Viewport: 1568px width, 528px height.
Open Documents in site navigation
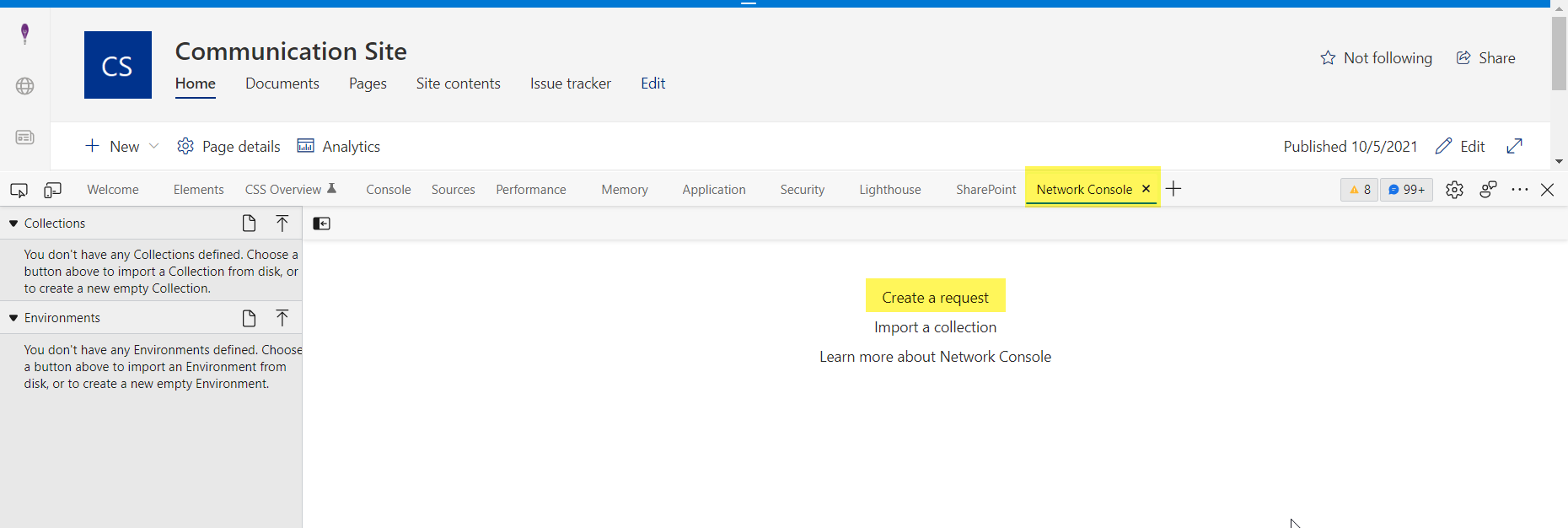pyautogui.click(x=282, y=84)
